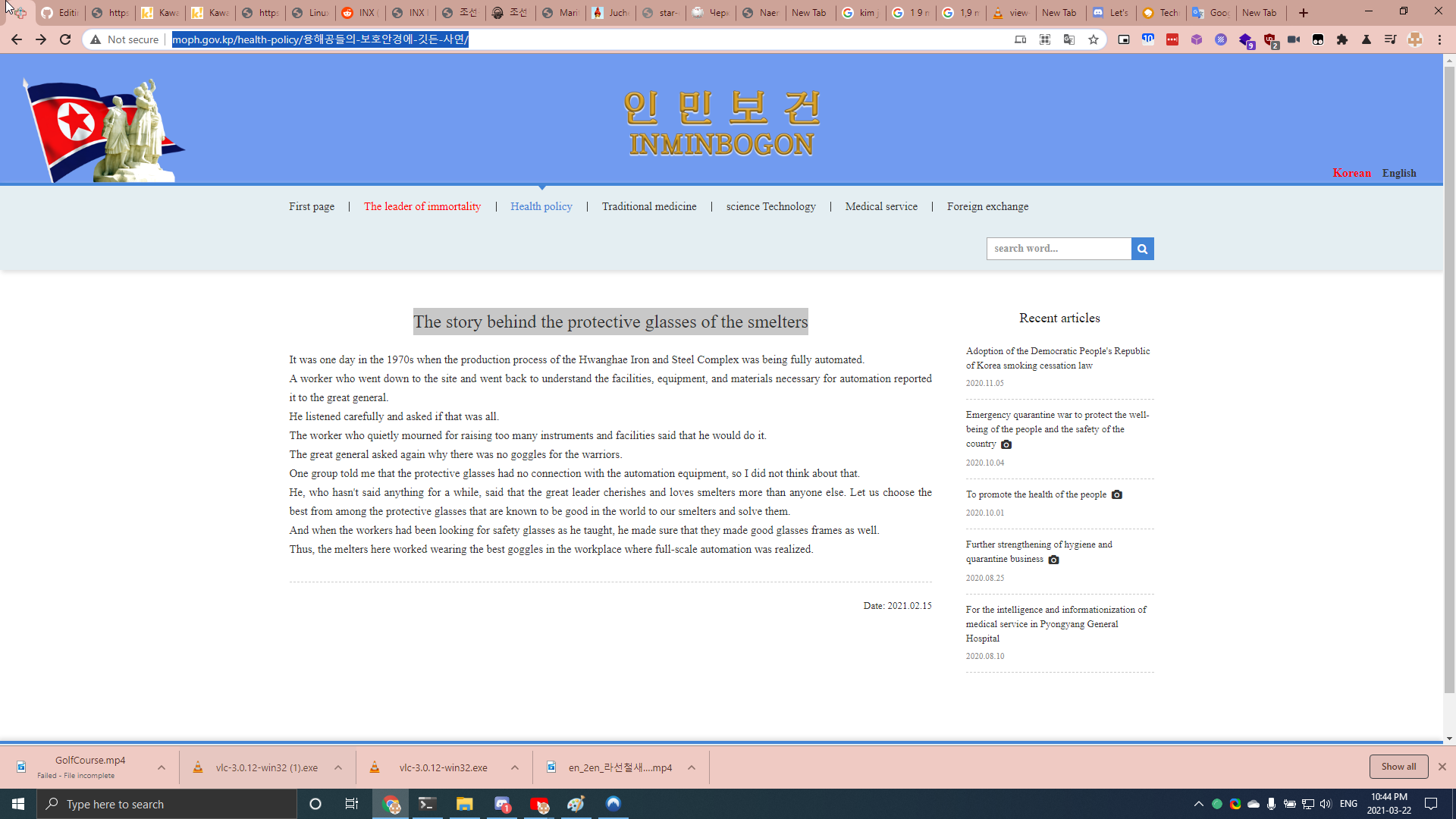Screen dimensions: 1456x819
Task: Click picture-in-picture extension icon
Action: pyautogui.click(x=1124, y=39)
